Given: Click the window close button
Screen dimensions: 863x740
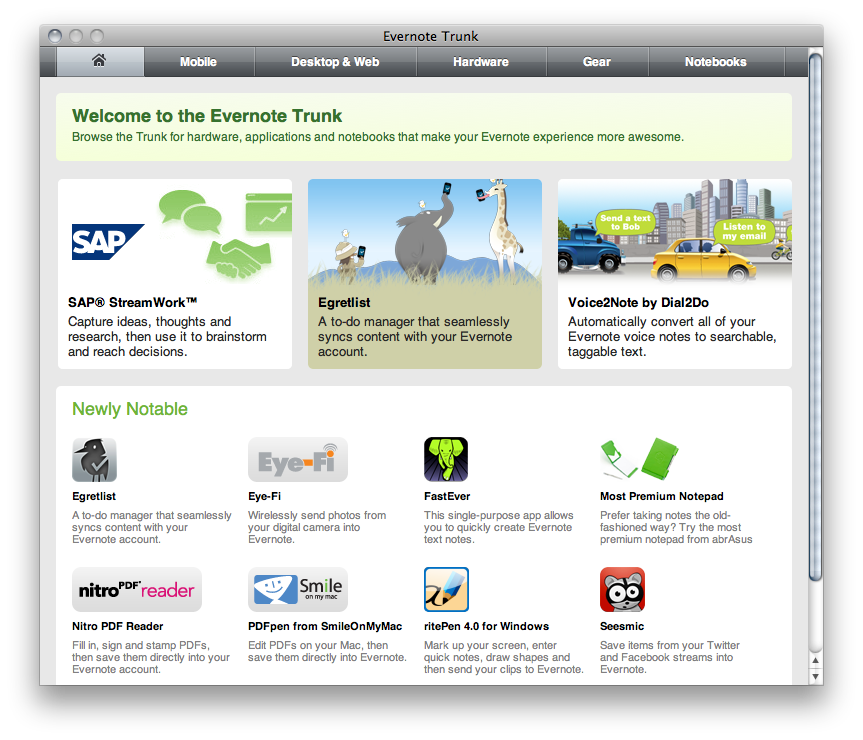Looking at the screenshot, I should (x=55, y=36).
